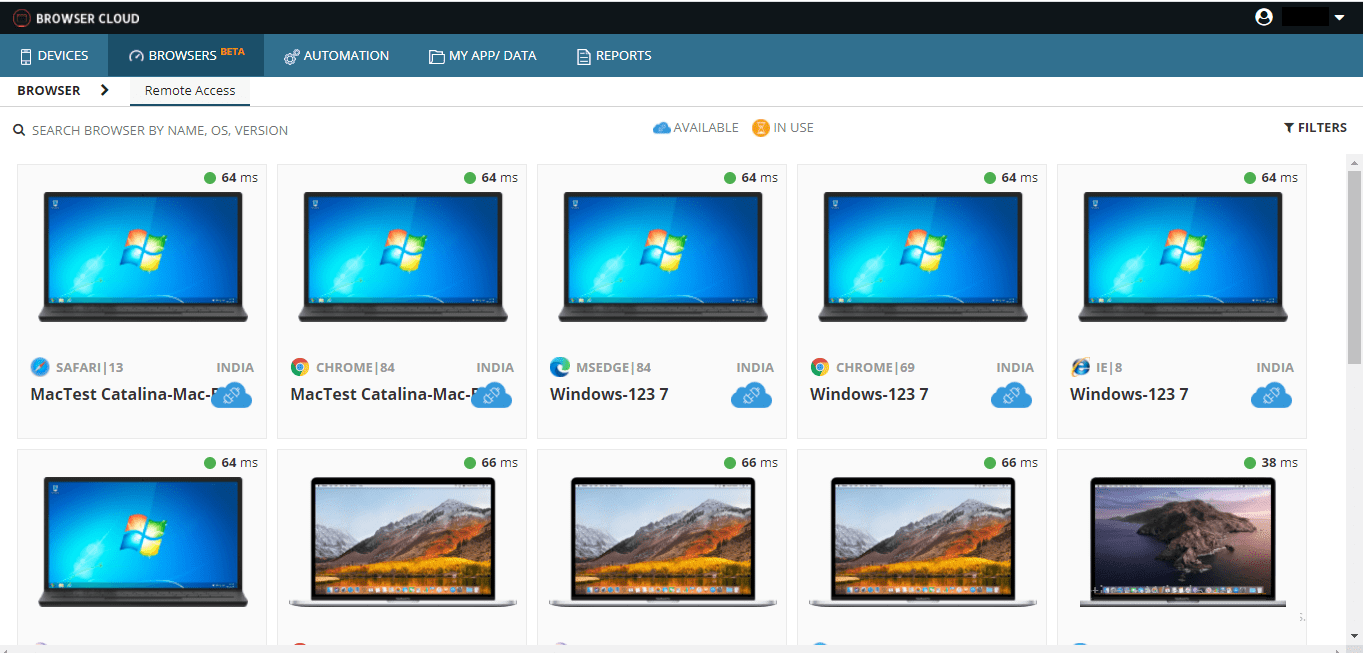This screenshot has width=1363, height=653.
Task: Open the user account avatar icon
Action: click(1264, 17)
